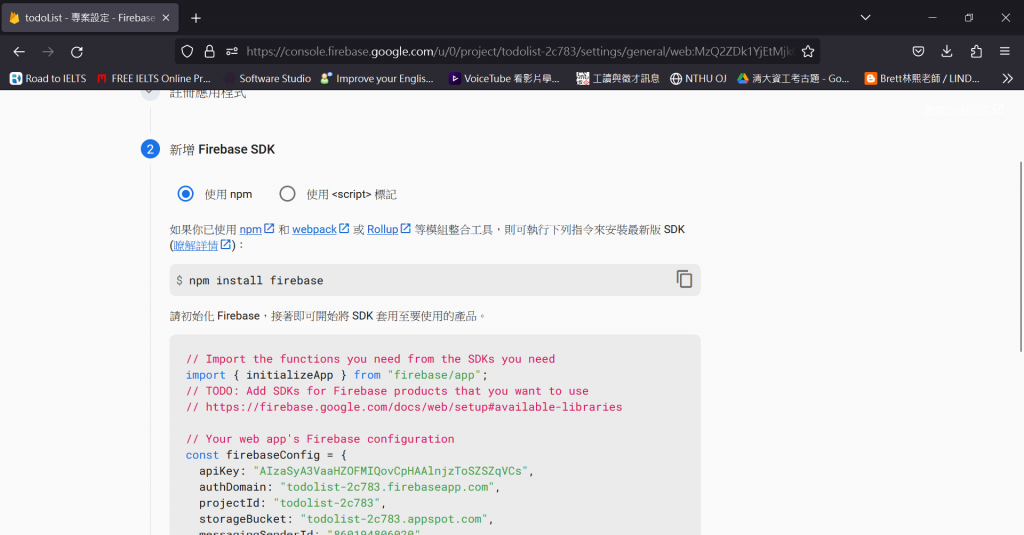
Task: Open the VoiceTube bookmark
Action: click(504, 78)
